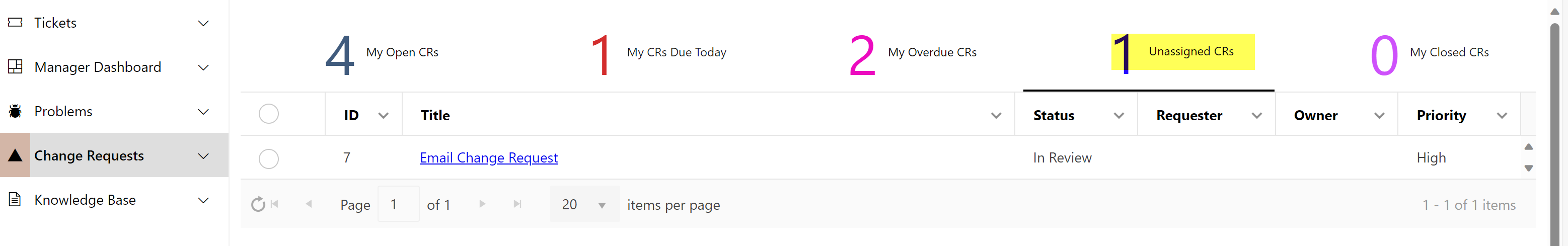Click the Change Requests triangle icon

tap(15, 156)
